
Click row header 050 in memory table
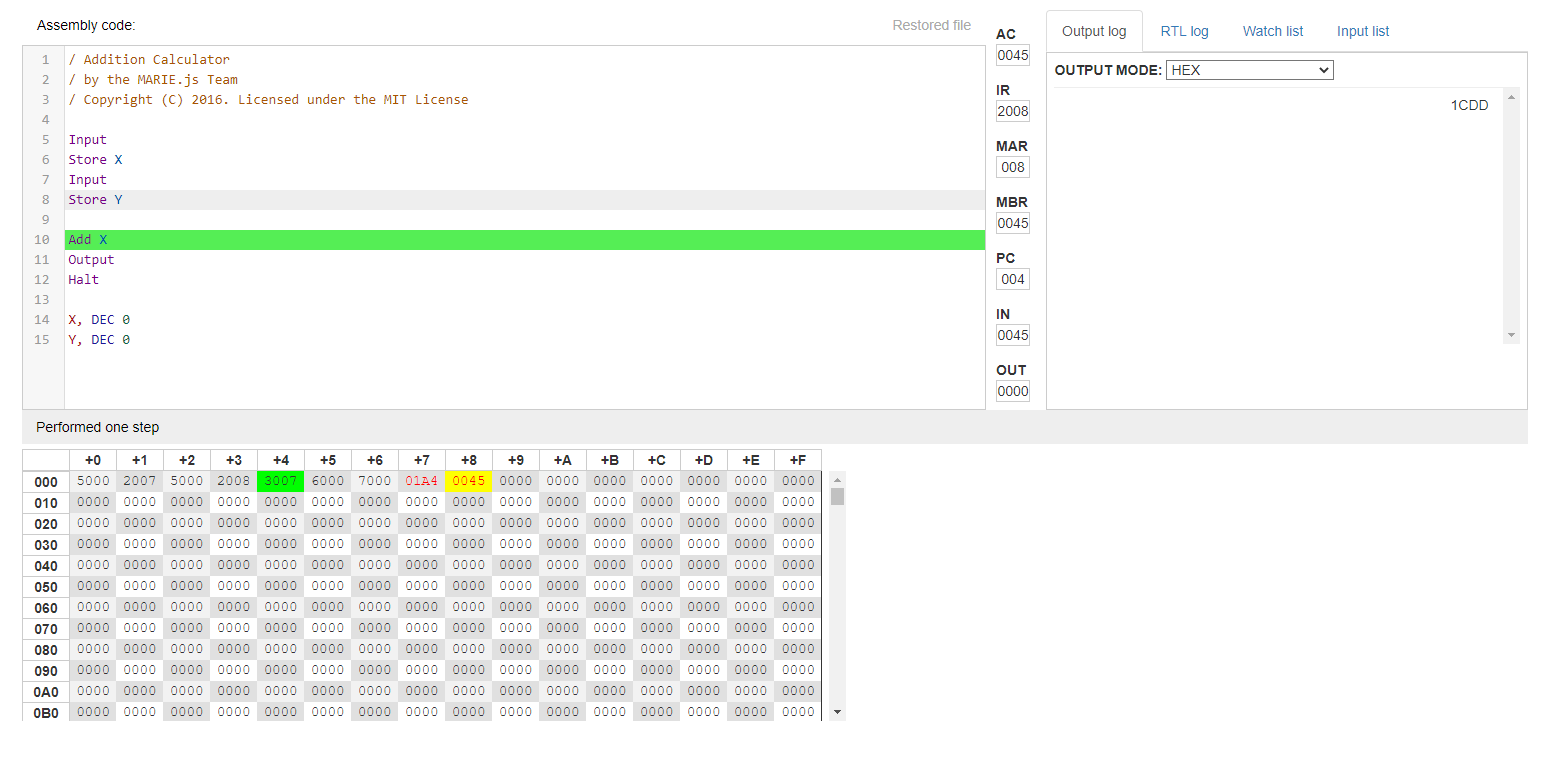point(46,587)
